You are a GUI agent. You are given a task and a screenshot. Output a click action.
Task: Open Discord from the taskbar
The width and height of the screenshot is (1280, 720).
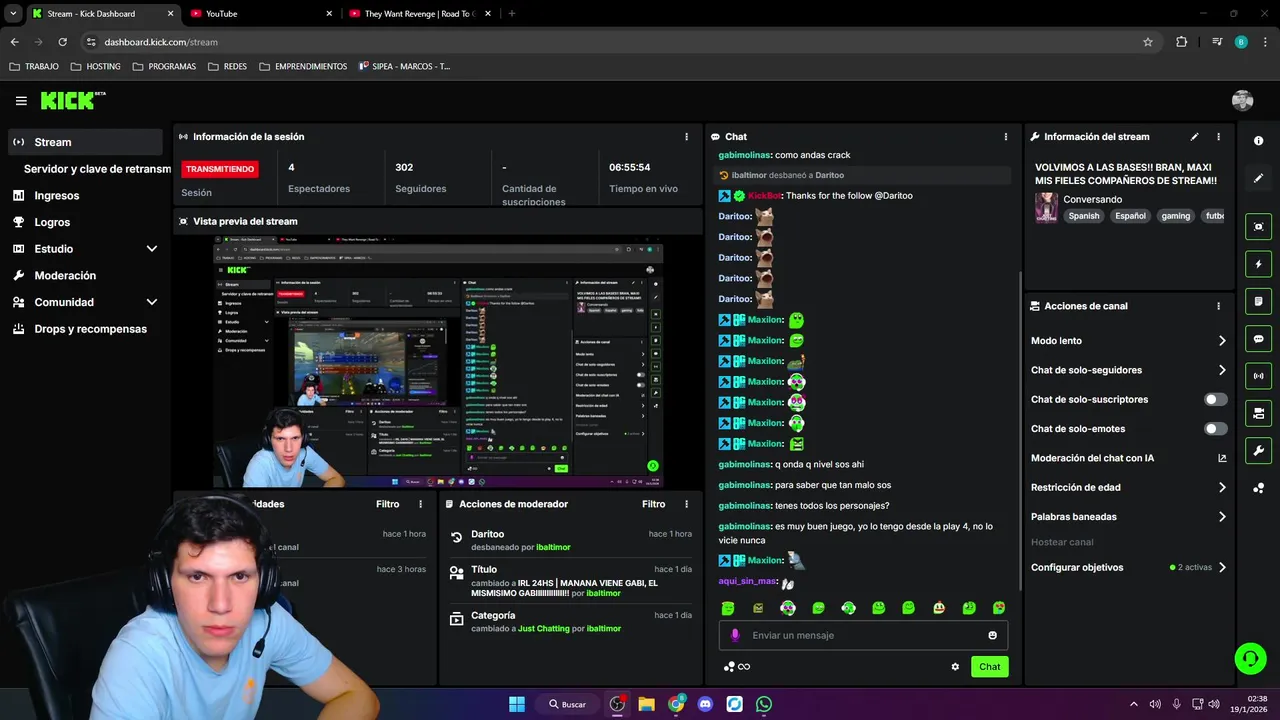tap(705, 704)
